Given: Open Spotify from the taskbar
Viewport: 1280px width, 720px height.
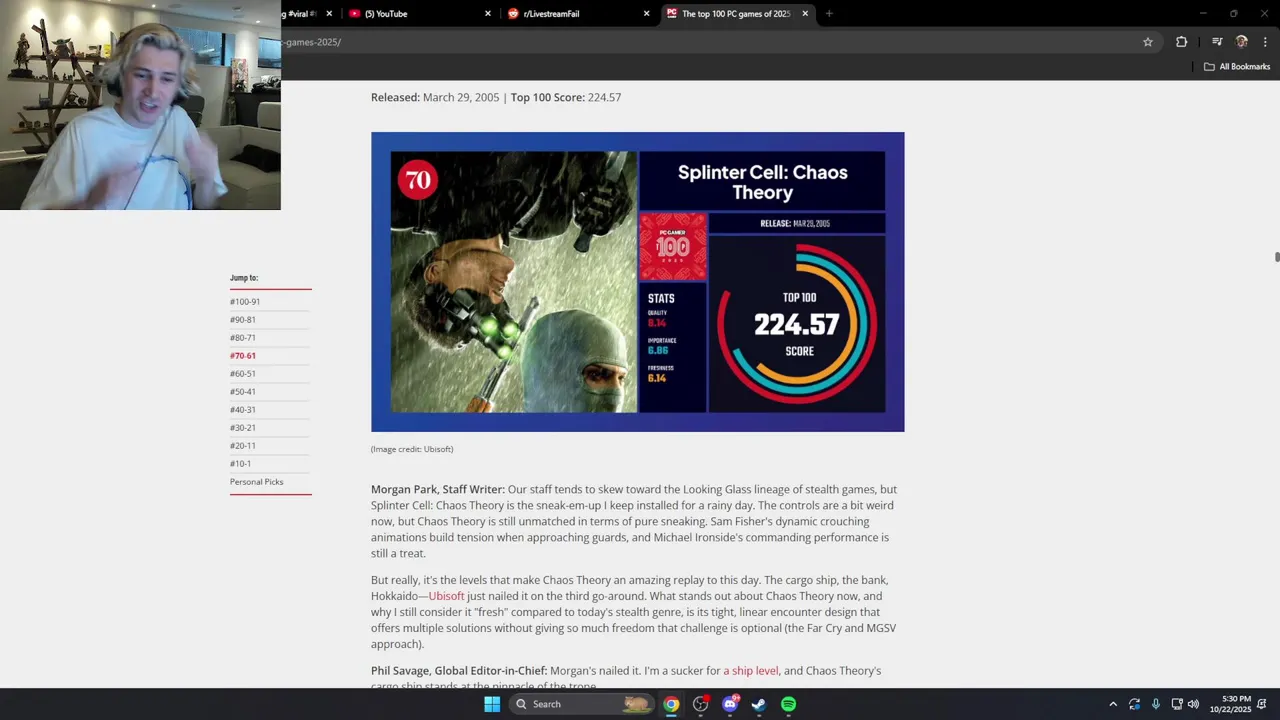Looking at the screenshot, I should click(789, 704).
